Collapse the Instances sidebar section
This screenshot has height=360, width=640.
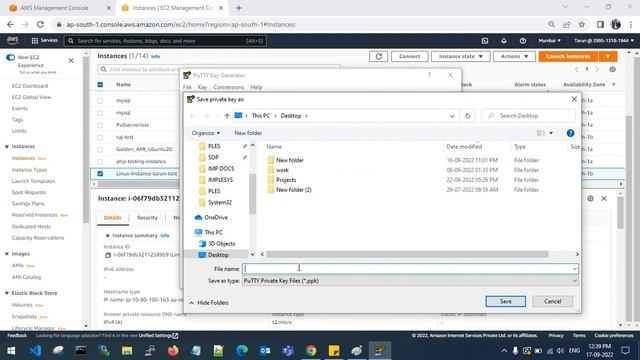(x=7, y=147)
